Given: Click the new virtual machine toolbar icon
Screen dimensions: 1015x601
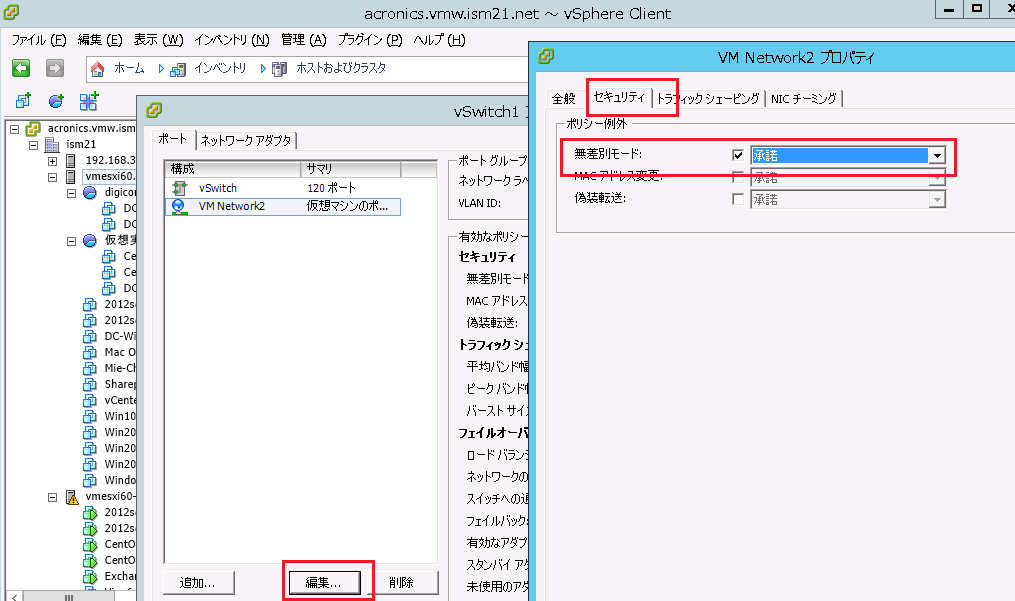Looking at the screenshot, I should click(x=23, y=101).
